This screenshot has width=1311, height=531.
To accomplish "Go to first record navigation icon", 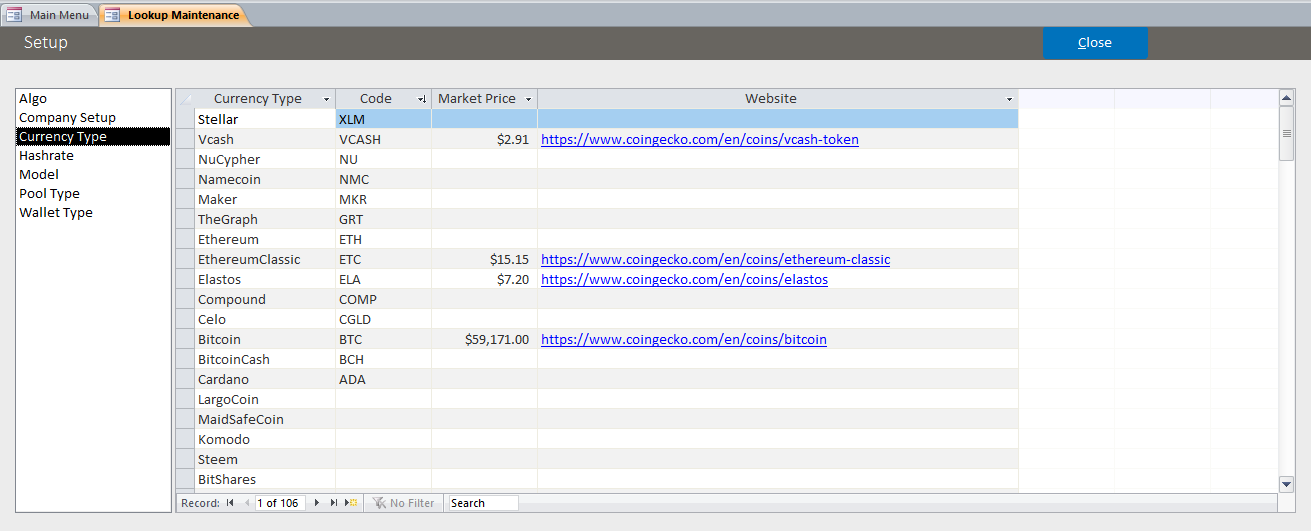I will (x=230, y=503).
